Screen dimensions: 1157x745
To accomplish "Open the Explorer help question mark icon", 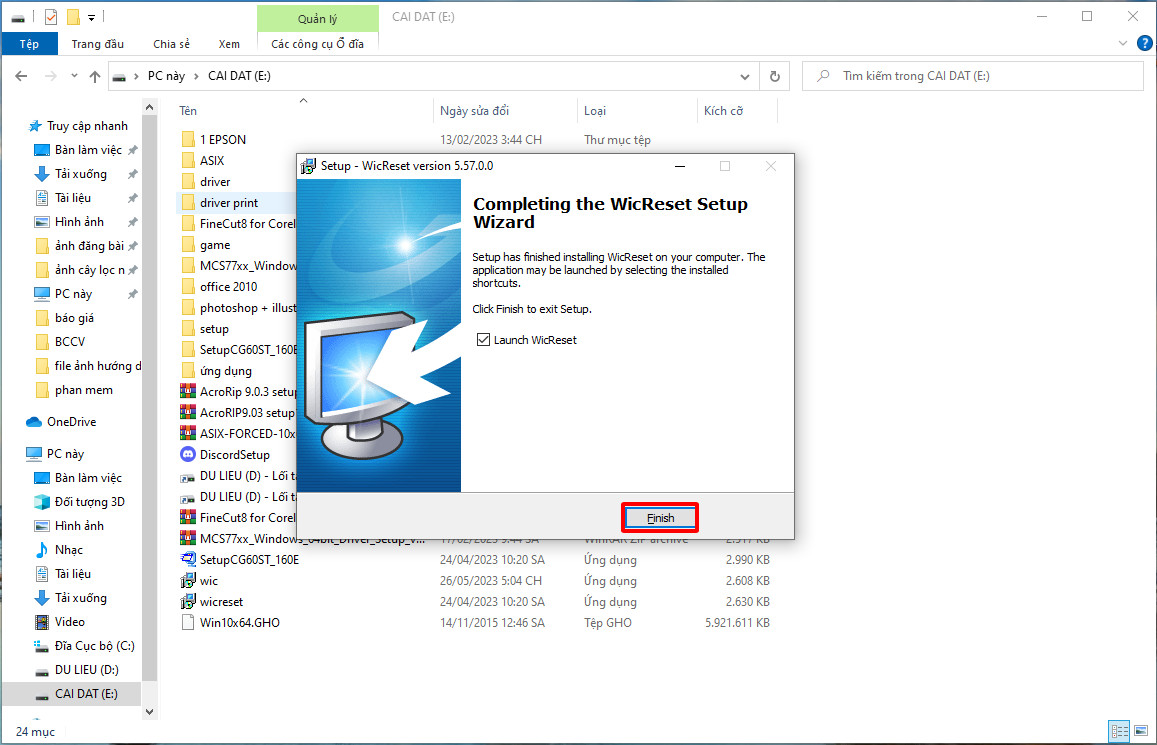I will click(x=1144, y=44).
